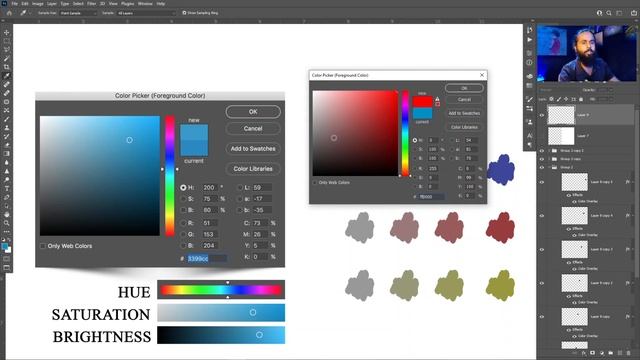
Task: Click the delete layer trash icon
Action: [x=629, y=353]
